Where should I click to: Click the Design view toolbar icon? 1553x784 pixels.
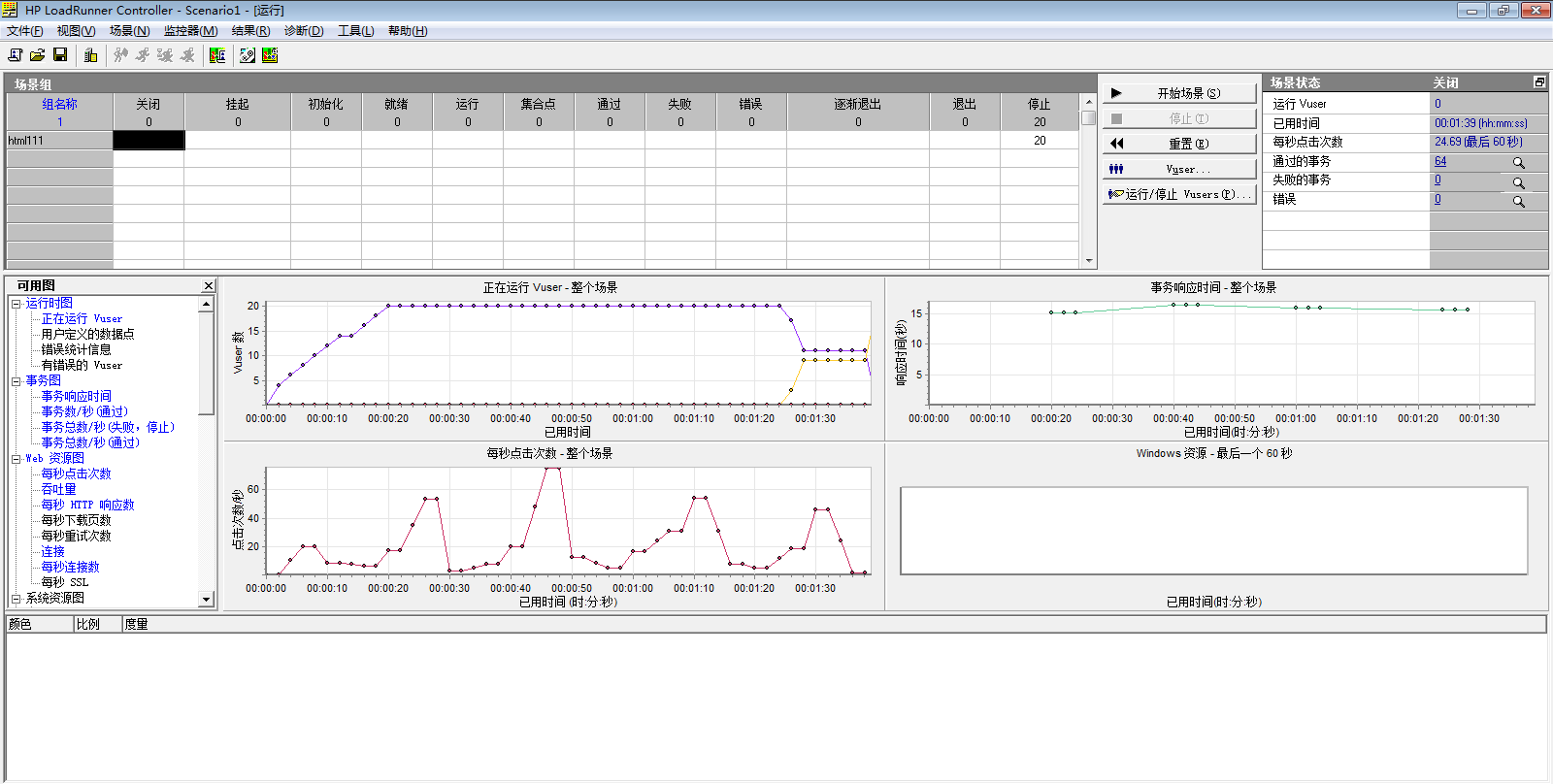[x=248, y=55]
